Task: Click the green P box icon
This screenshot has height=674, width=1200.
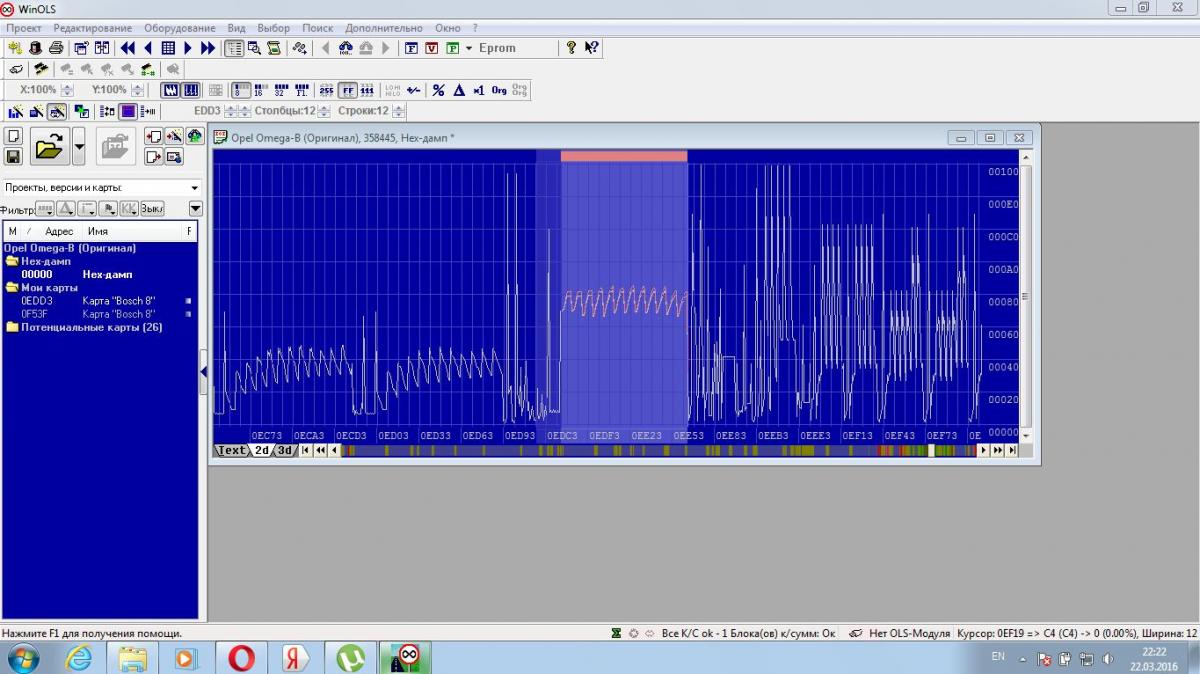Action: [453, 48]
